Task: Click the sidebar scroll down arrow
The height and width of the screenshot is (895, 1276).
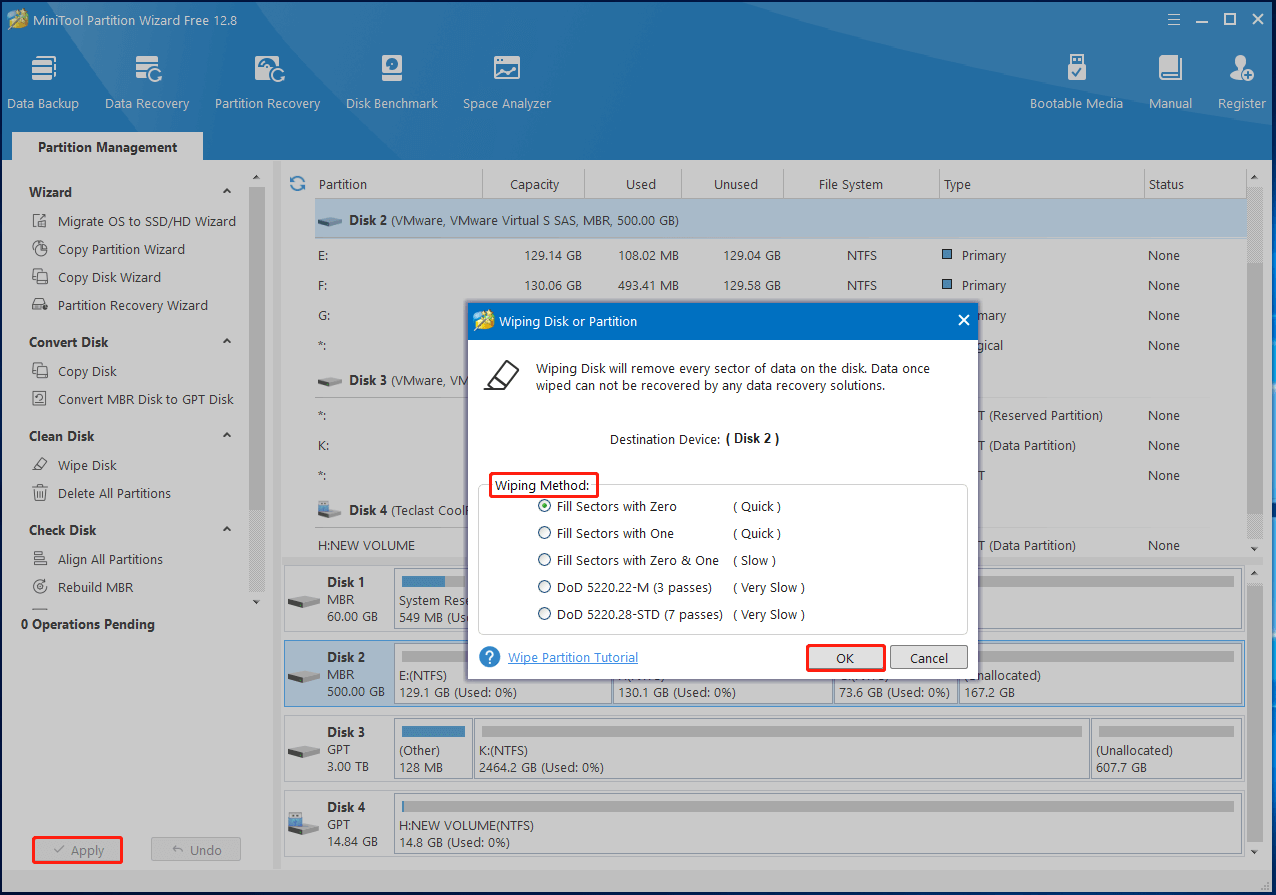Action: 256,601
